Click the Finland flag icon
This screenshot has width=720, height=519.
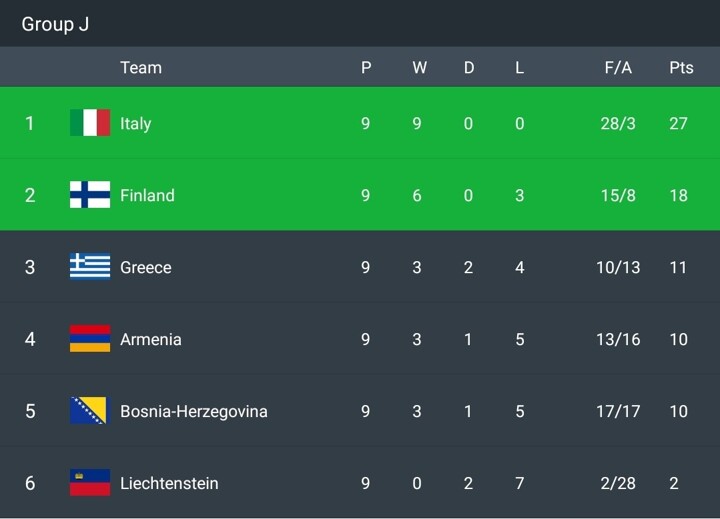[90, 195]
